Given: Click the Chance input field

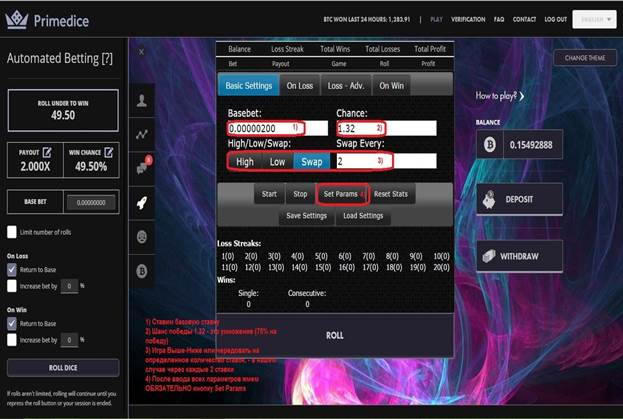Looking at the screenshot, I should (x=386, y=128).
